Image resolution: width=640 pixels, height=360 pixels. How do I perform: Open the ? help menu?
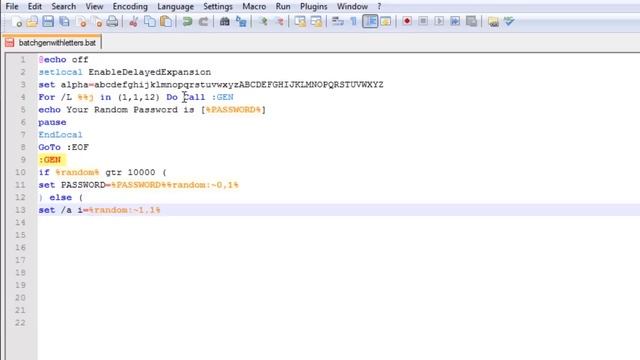click(x=379, y=7)
